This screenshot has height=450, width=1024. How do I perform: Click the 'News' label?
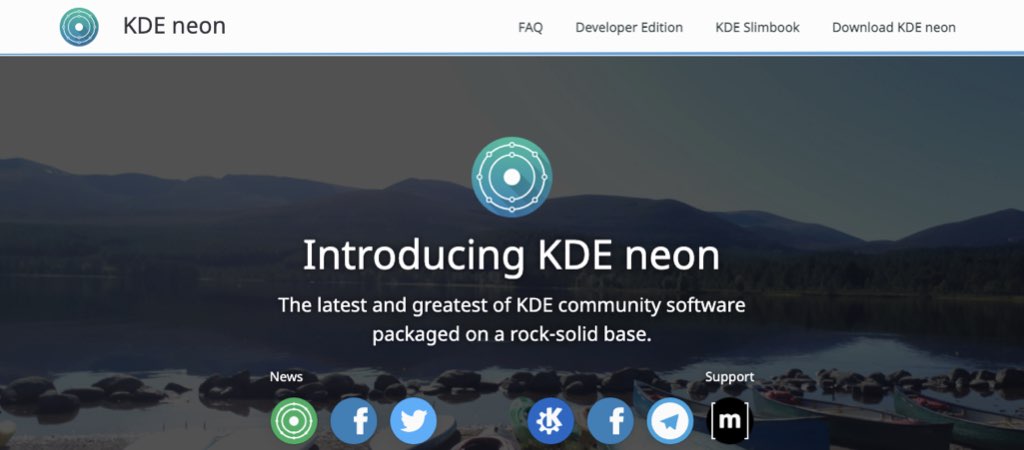click(286, 377)
